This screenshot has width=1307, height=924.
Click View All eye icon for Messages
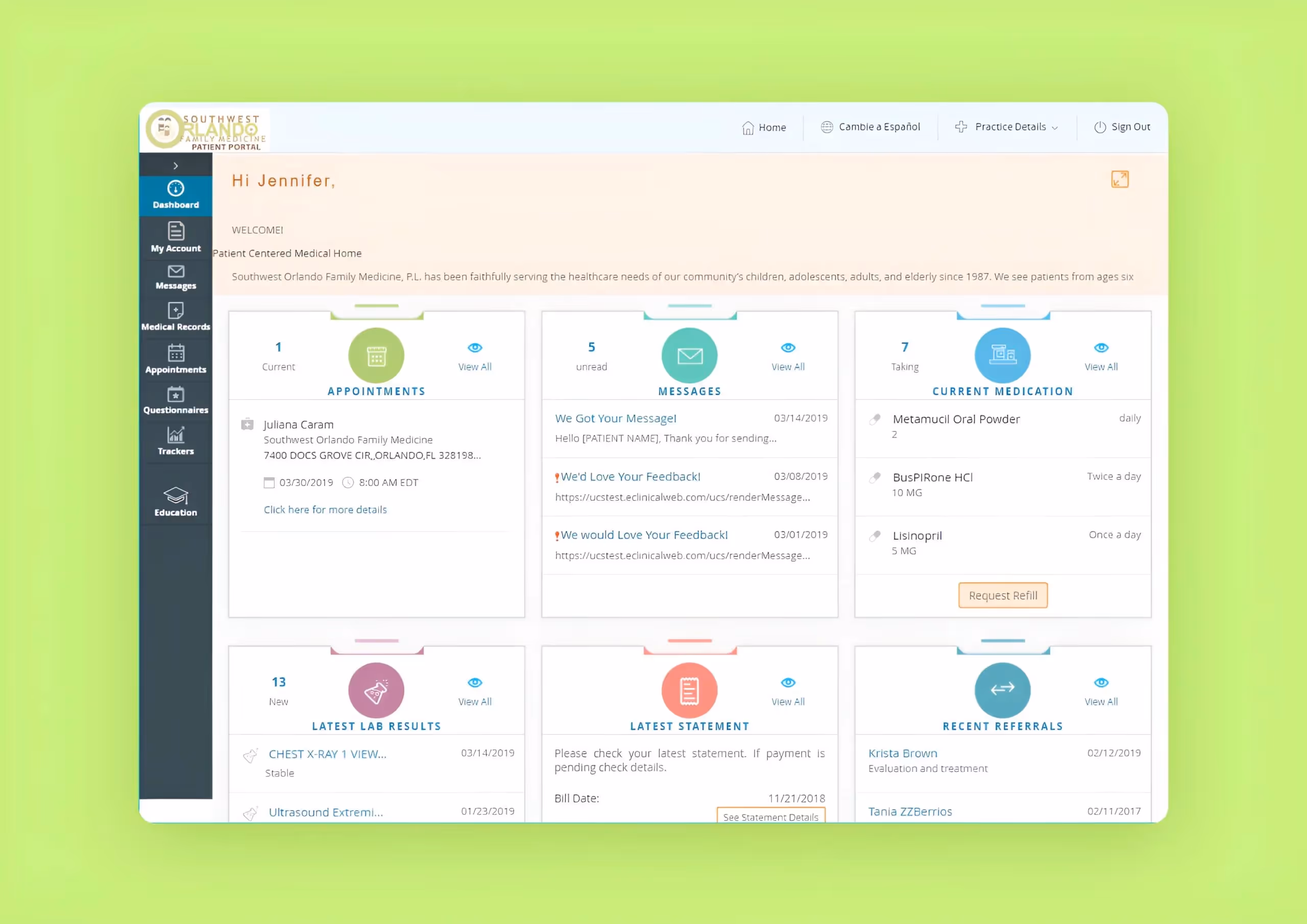[x=788, y=347]
